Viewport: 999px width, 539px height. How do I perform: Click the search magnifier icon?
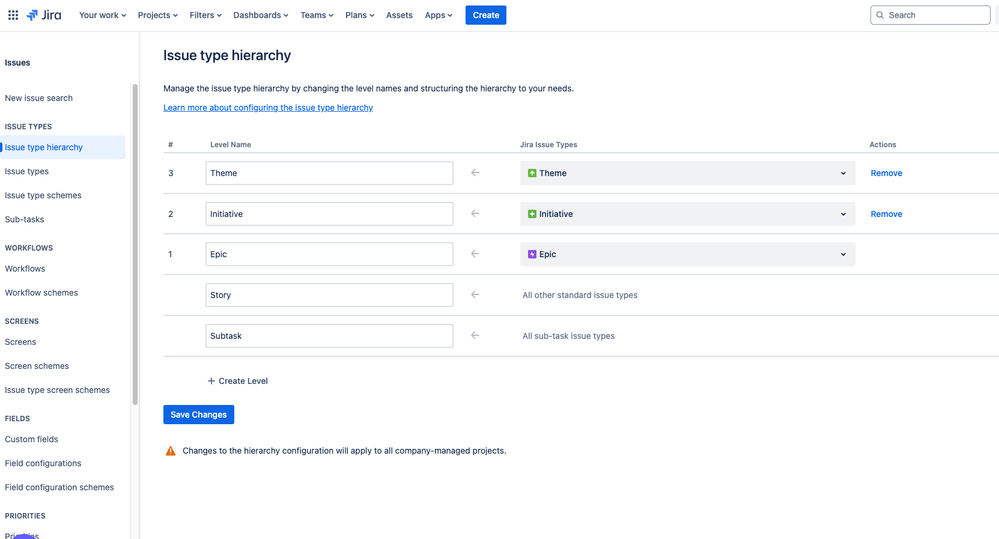(880, 15)
